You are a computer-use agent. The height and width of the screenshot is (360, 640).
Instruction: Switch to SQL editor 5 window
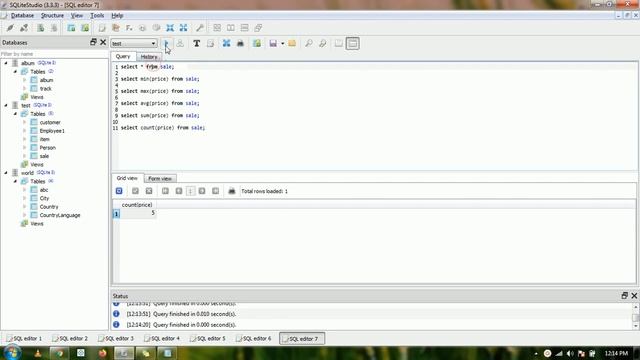[x=208, y=338]
